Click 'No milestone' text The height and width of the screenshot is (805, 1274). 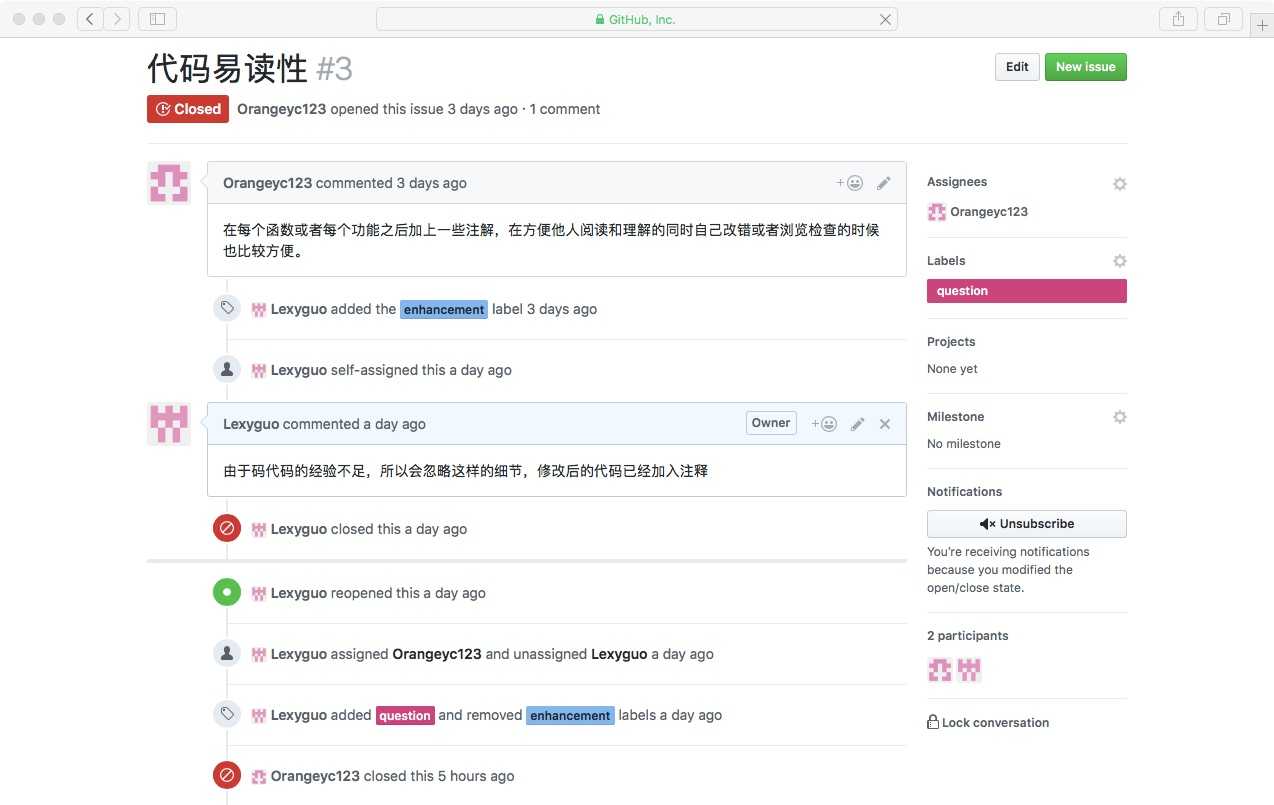(x=964, y=444)
